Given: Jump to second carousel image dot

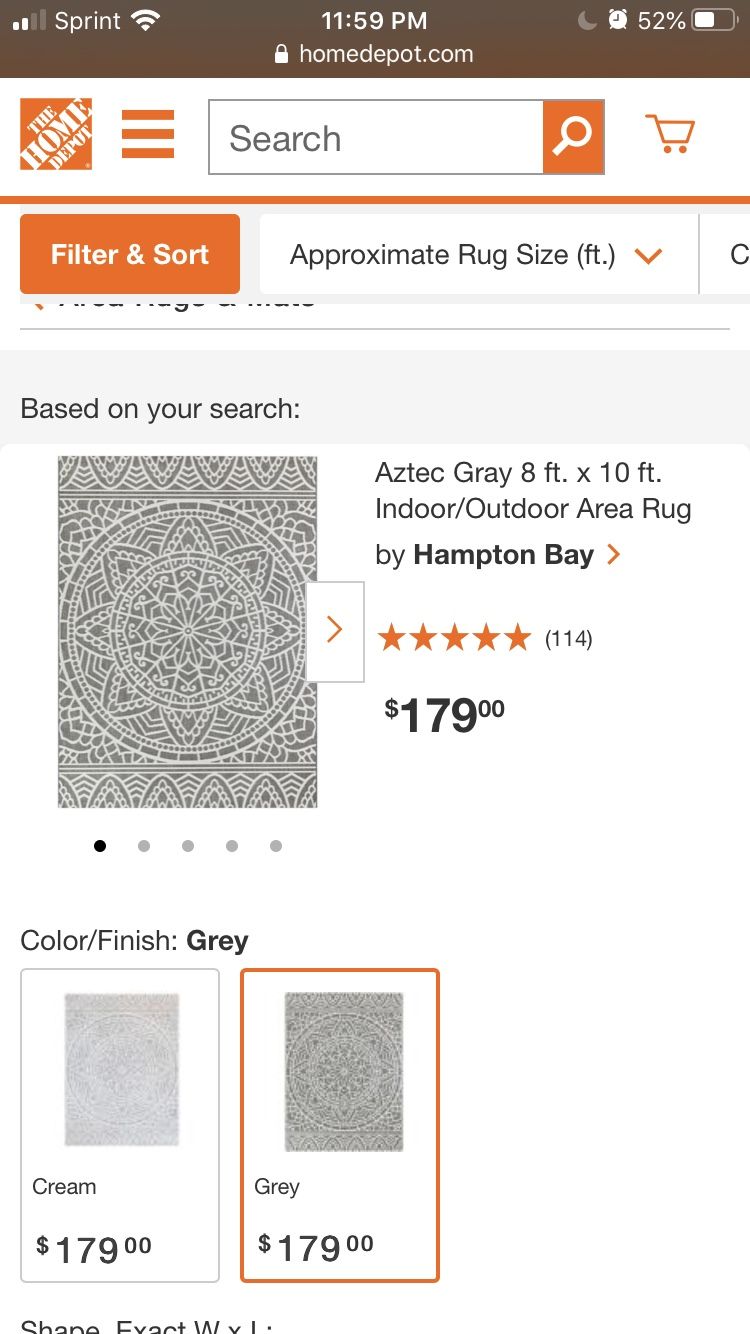Looking at the screenshot, I should pos(144,846).
